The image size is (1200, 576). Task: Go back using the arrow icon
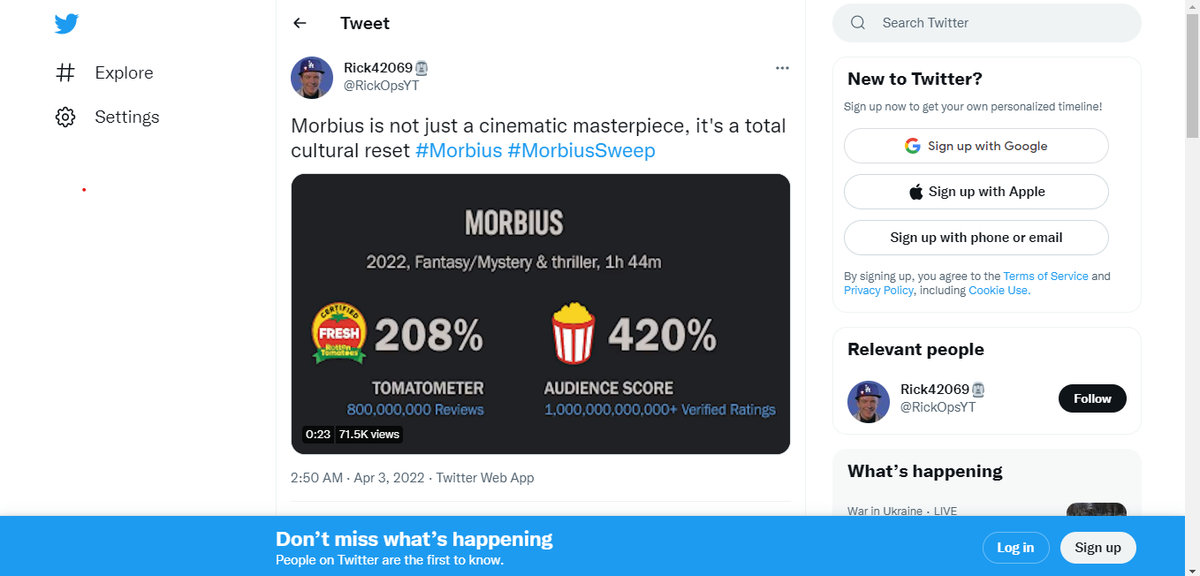300,23
